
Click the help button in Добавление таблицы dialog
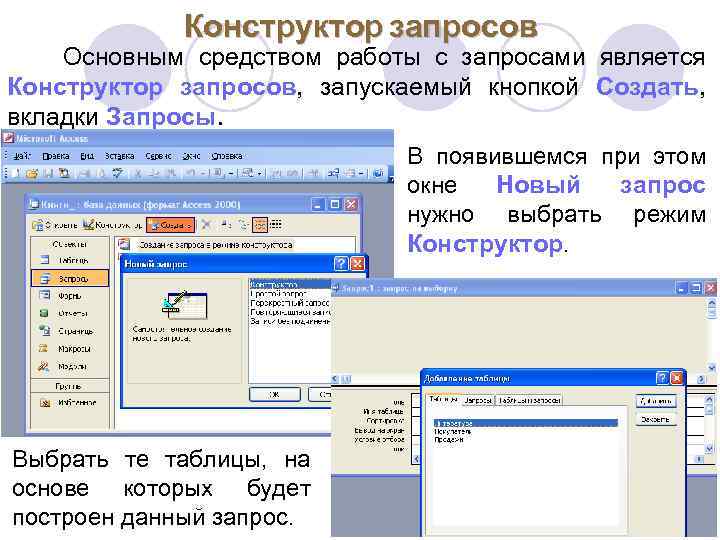(662, 378)
